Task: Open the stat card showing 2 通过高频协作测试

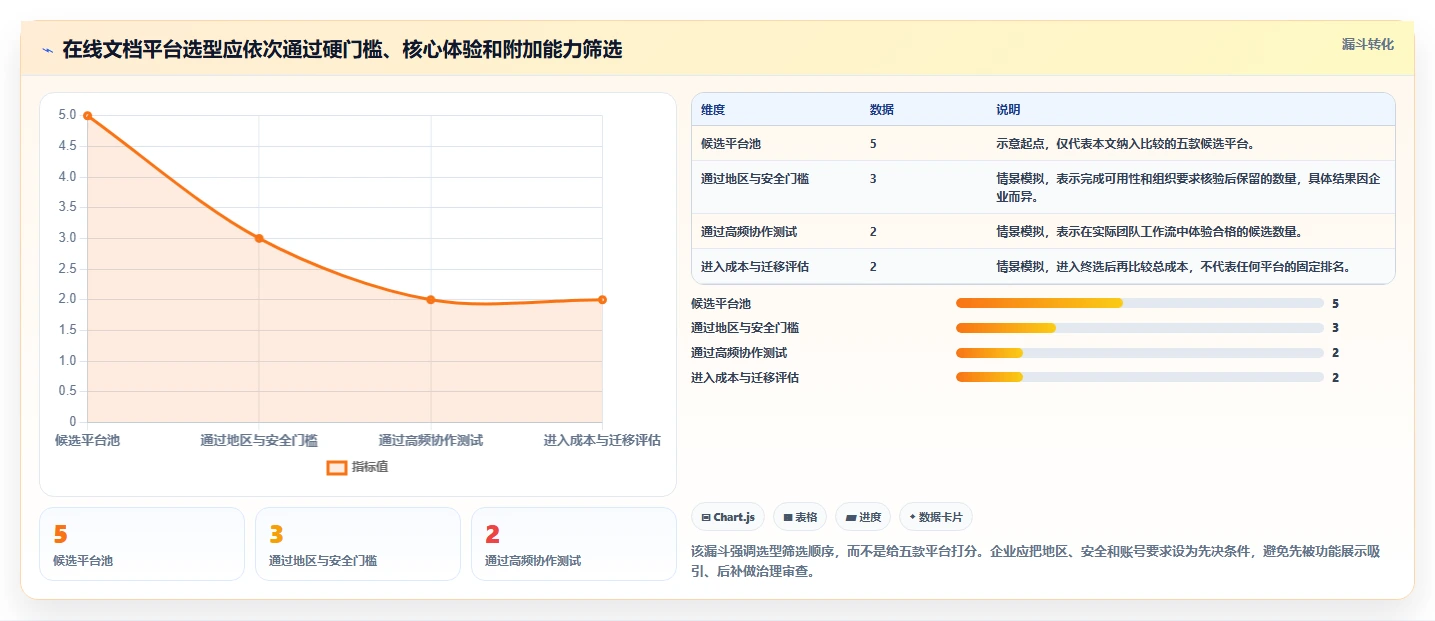Action: coord(574,544)
